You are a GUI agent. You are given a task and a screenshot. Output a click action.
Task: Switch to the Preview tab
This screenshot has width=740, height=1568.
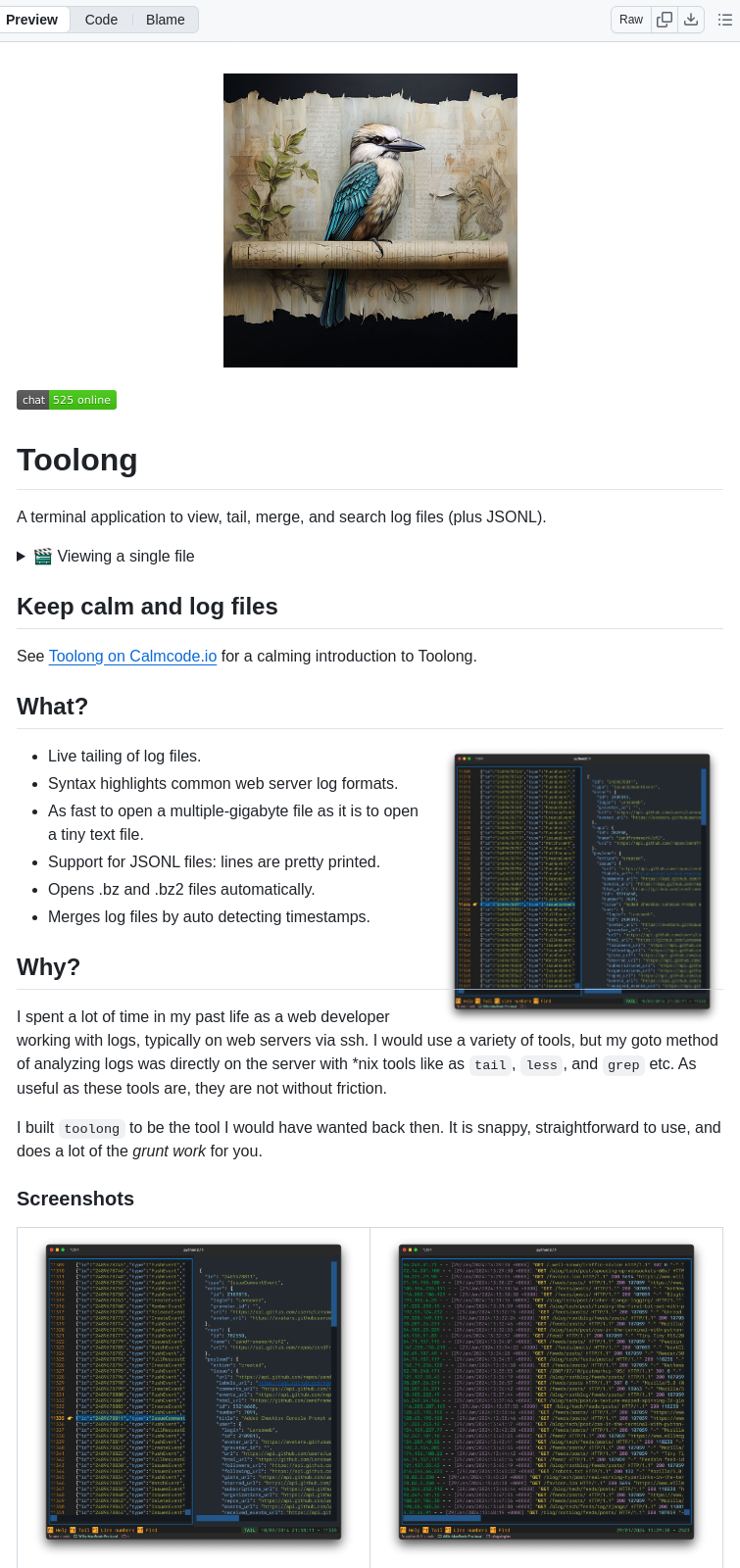[x=32, y=20]
